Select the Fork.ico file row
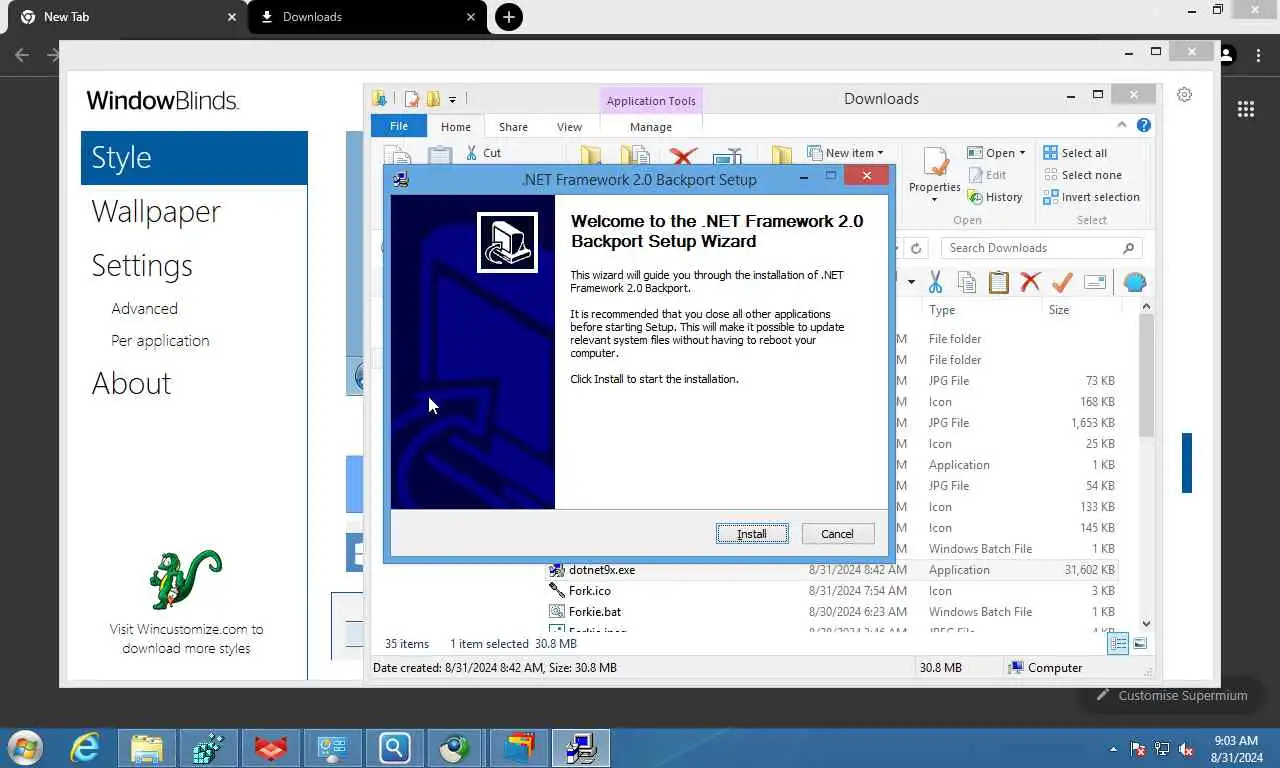This screenshot has height=768, width=1280. [x=832, y=591]
